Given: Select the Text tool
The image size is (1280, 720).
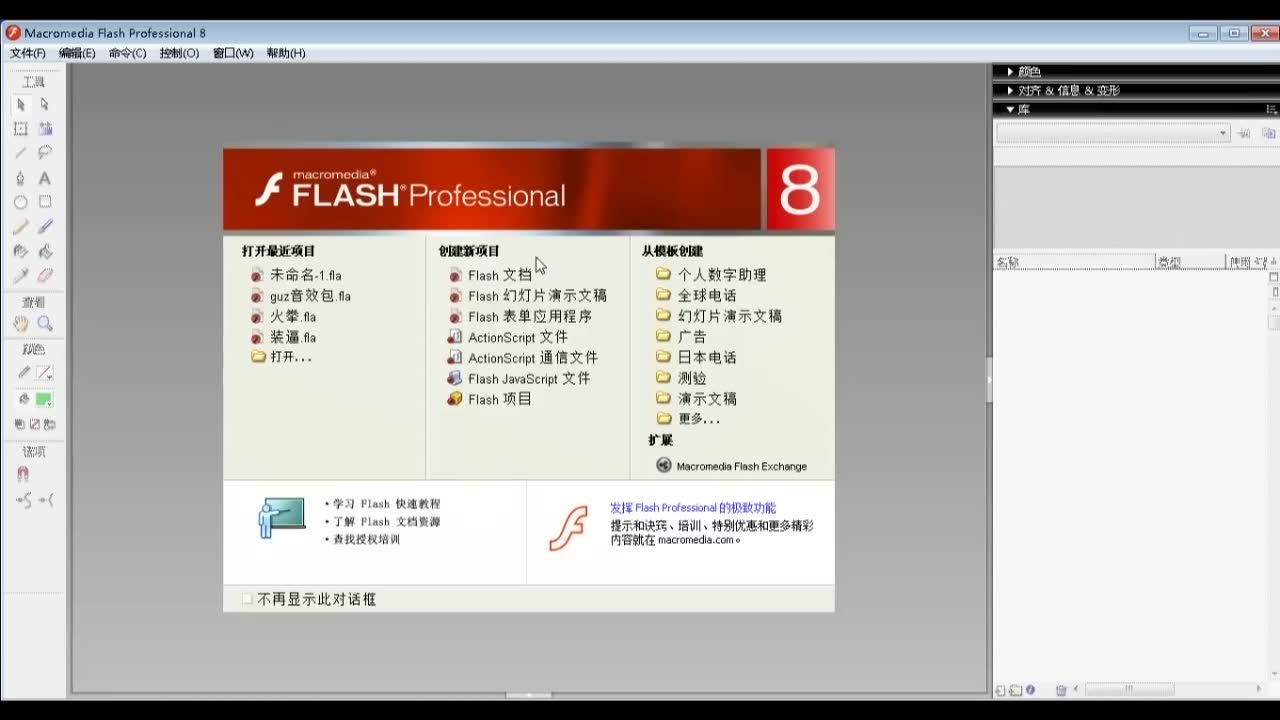Looking at the screenshot, I should tap(45, 178).
